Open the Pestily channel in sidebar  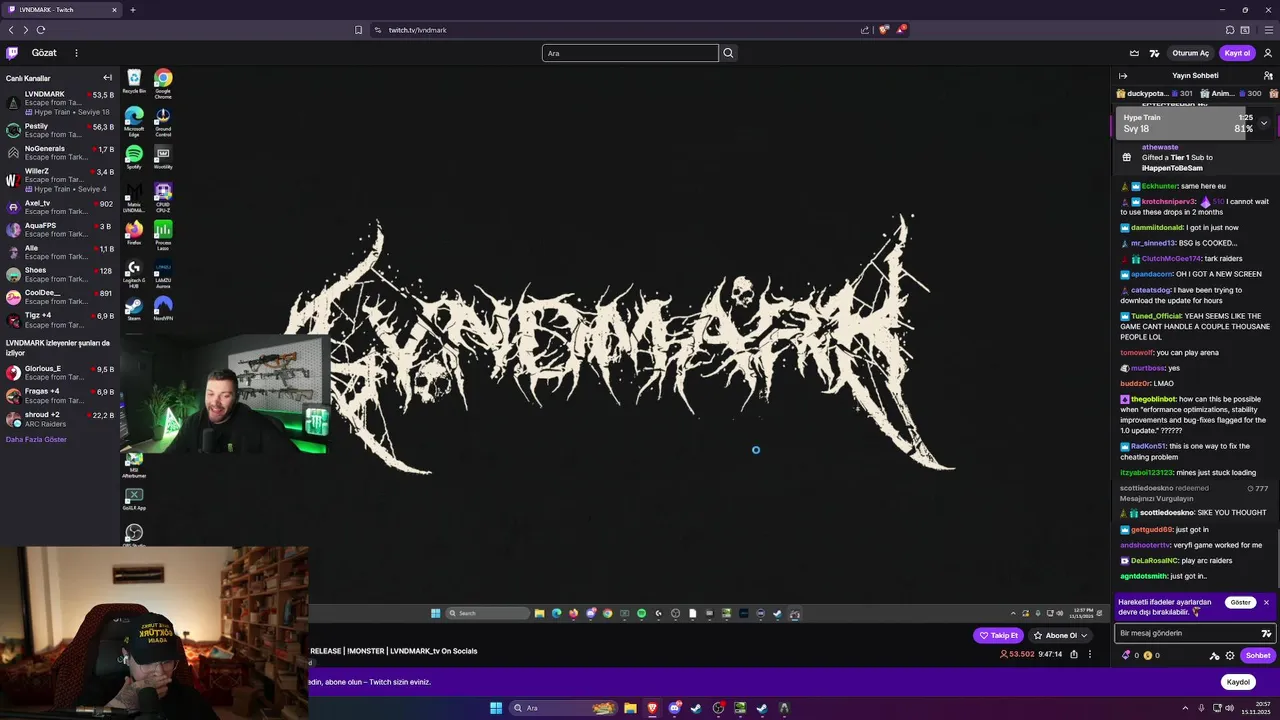click(x=60, y=131)
